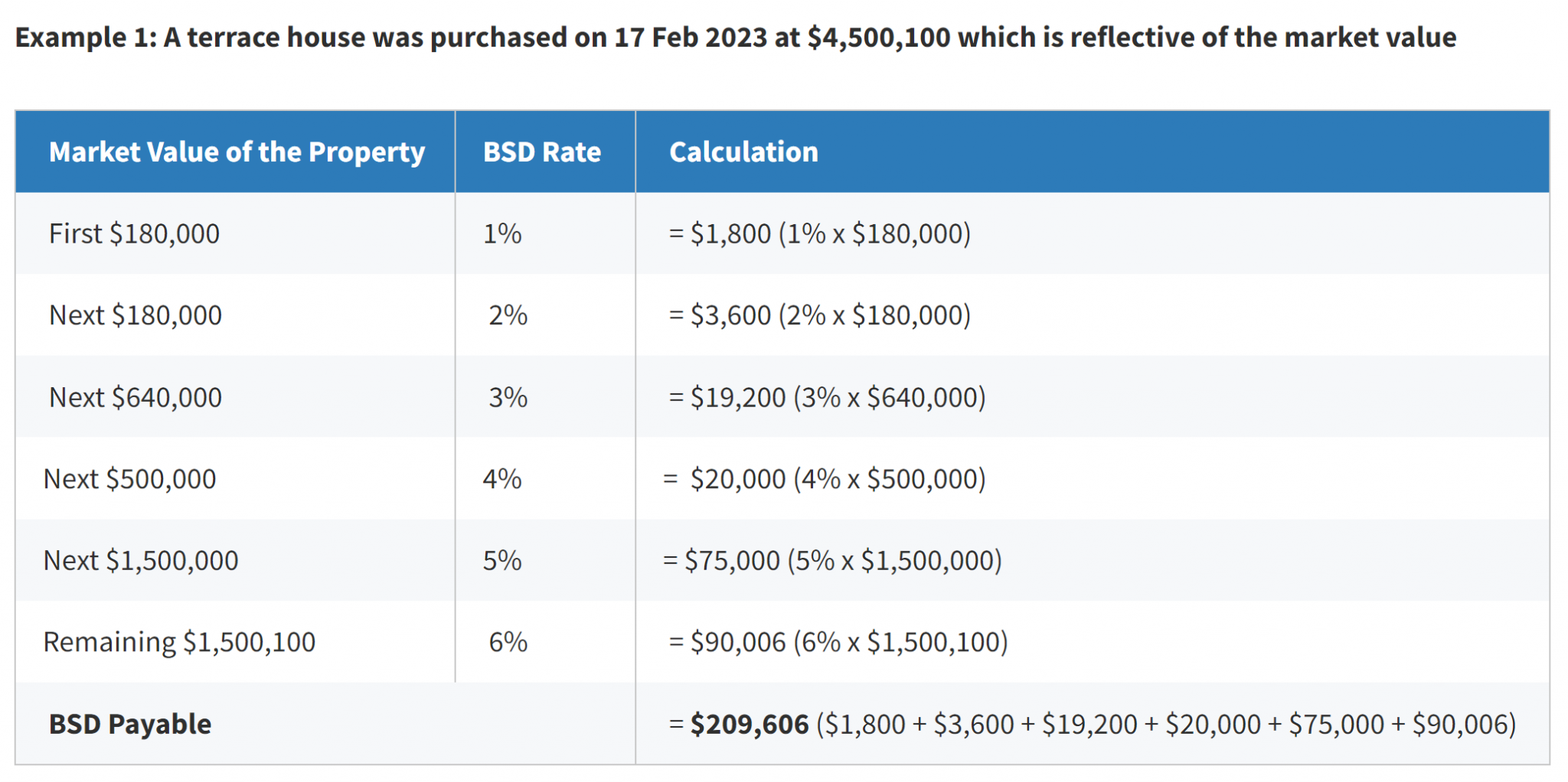Screen dimensions: 1568x782
Task: Select the Next $500,000 cell
Action: click(129, 479)
